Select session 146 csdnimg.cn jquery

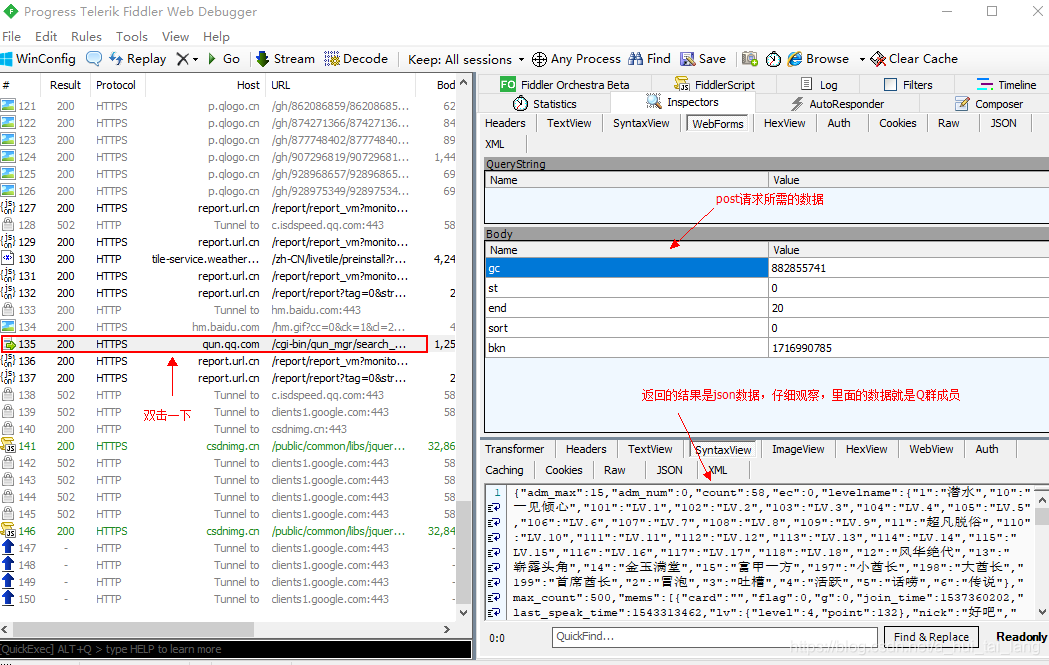[x=228, y=531]
